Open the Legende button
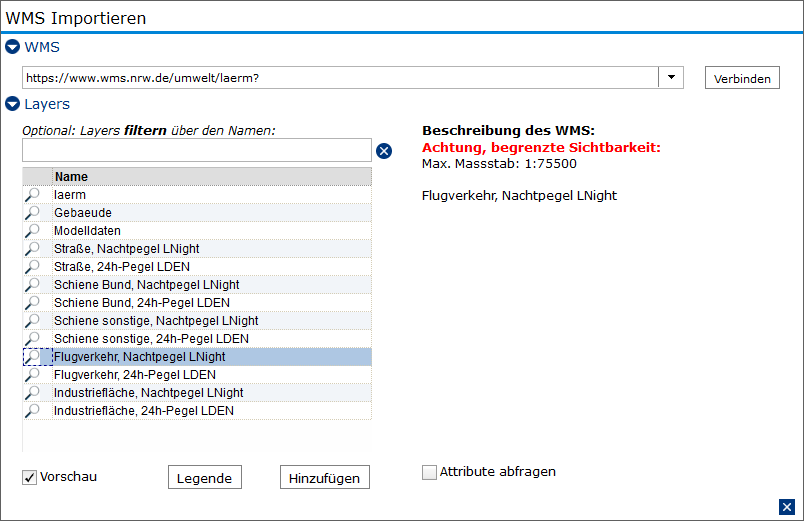The image size is (804, 521). coord(205,477)
